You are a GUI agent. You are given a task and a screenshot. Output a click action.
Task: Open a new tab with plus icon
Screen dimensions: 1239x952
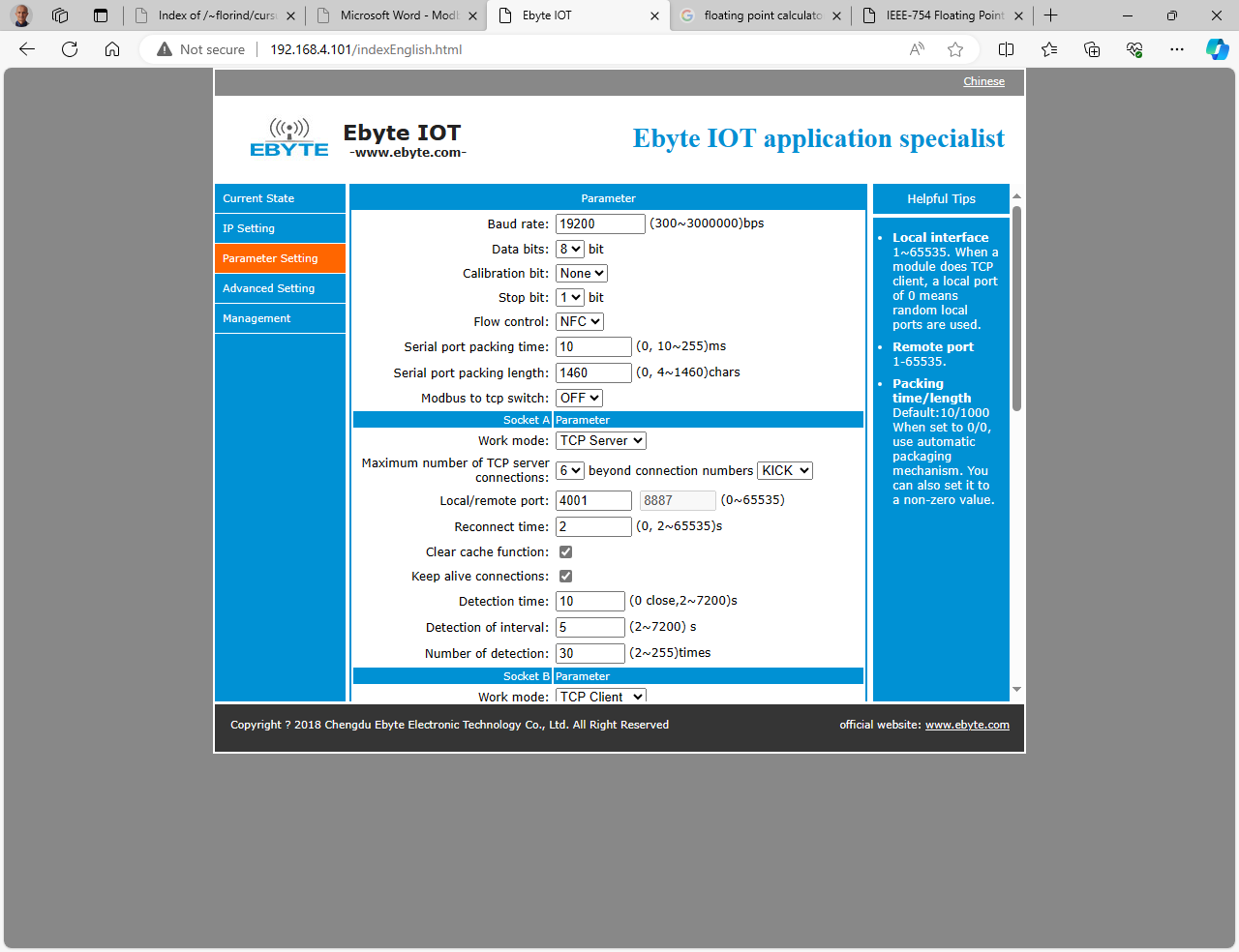(x=1051, y=15)
